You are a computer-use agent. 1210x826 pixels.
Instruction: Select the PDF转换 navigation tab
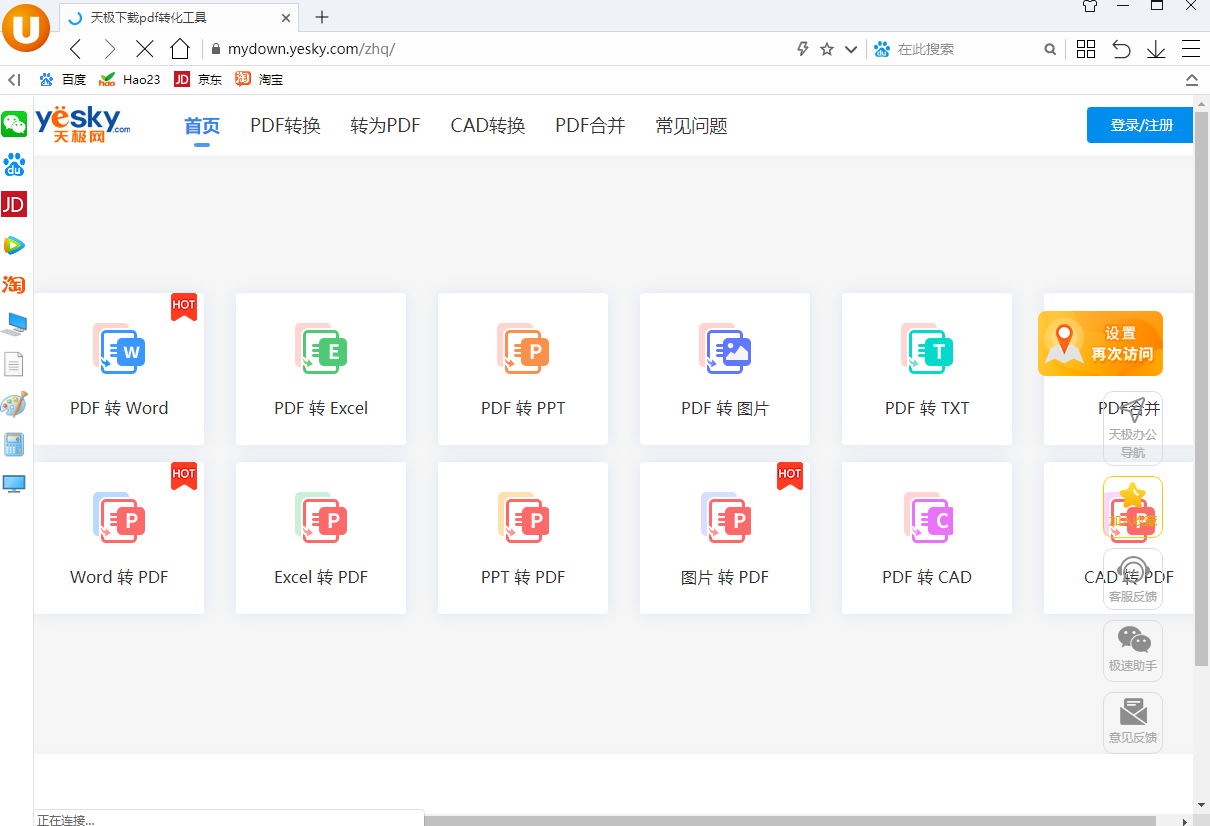[x=285, y=126]
